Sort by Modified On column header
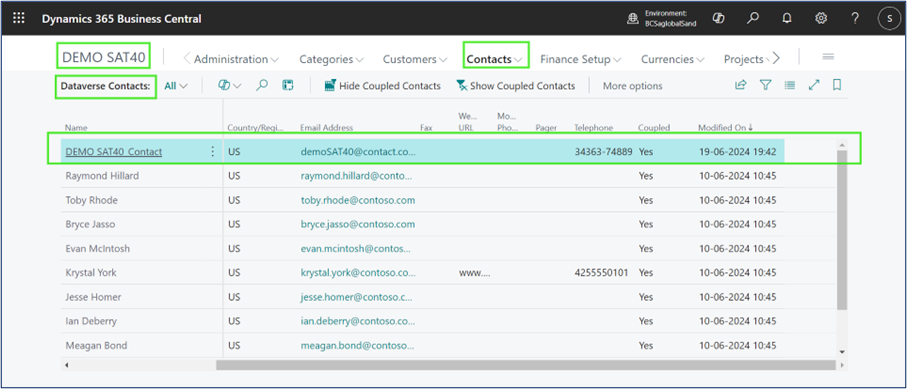The width and height of the screenshot is (907, 389). click(725, 128)
